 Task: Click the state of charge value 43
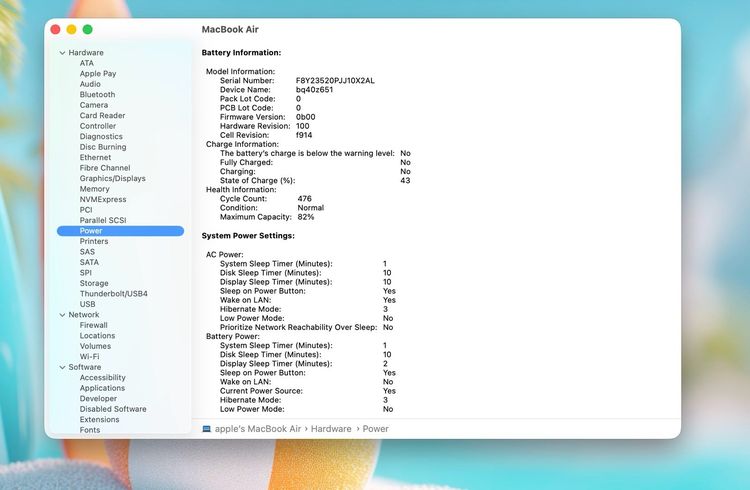coord(405,180)
